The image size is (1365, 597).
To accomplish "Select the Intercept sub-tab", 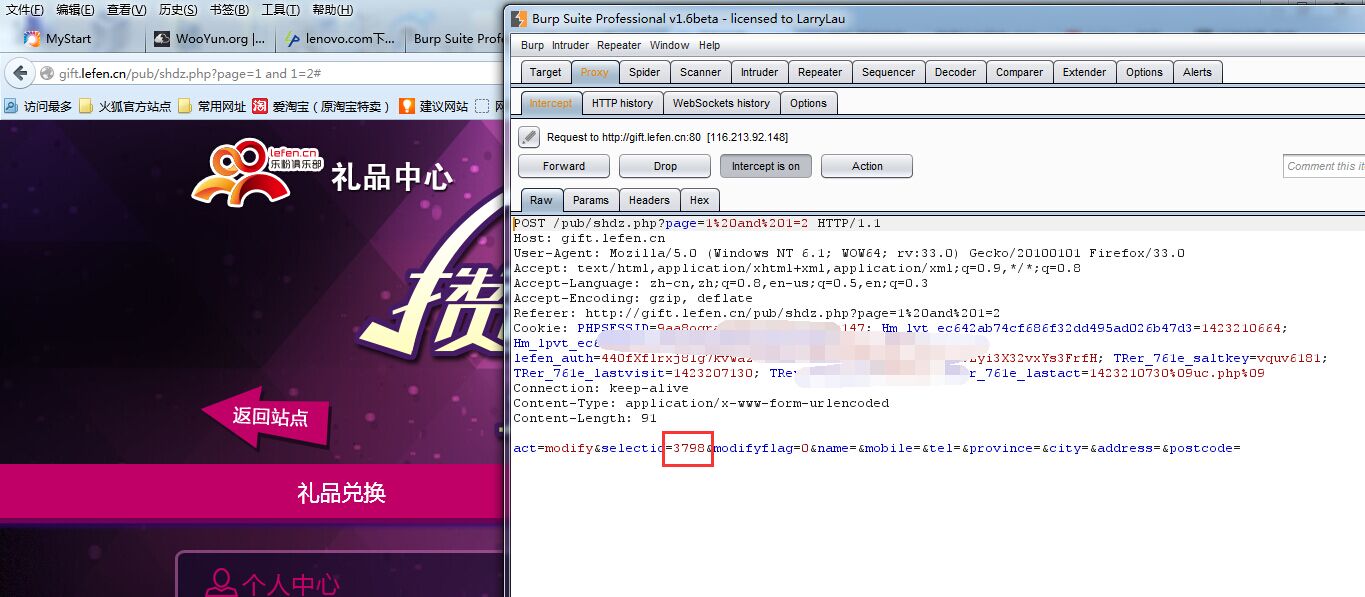I will click(x=551, y=103).
